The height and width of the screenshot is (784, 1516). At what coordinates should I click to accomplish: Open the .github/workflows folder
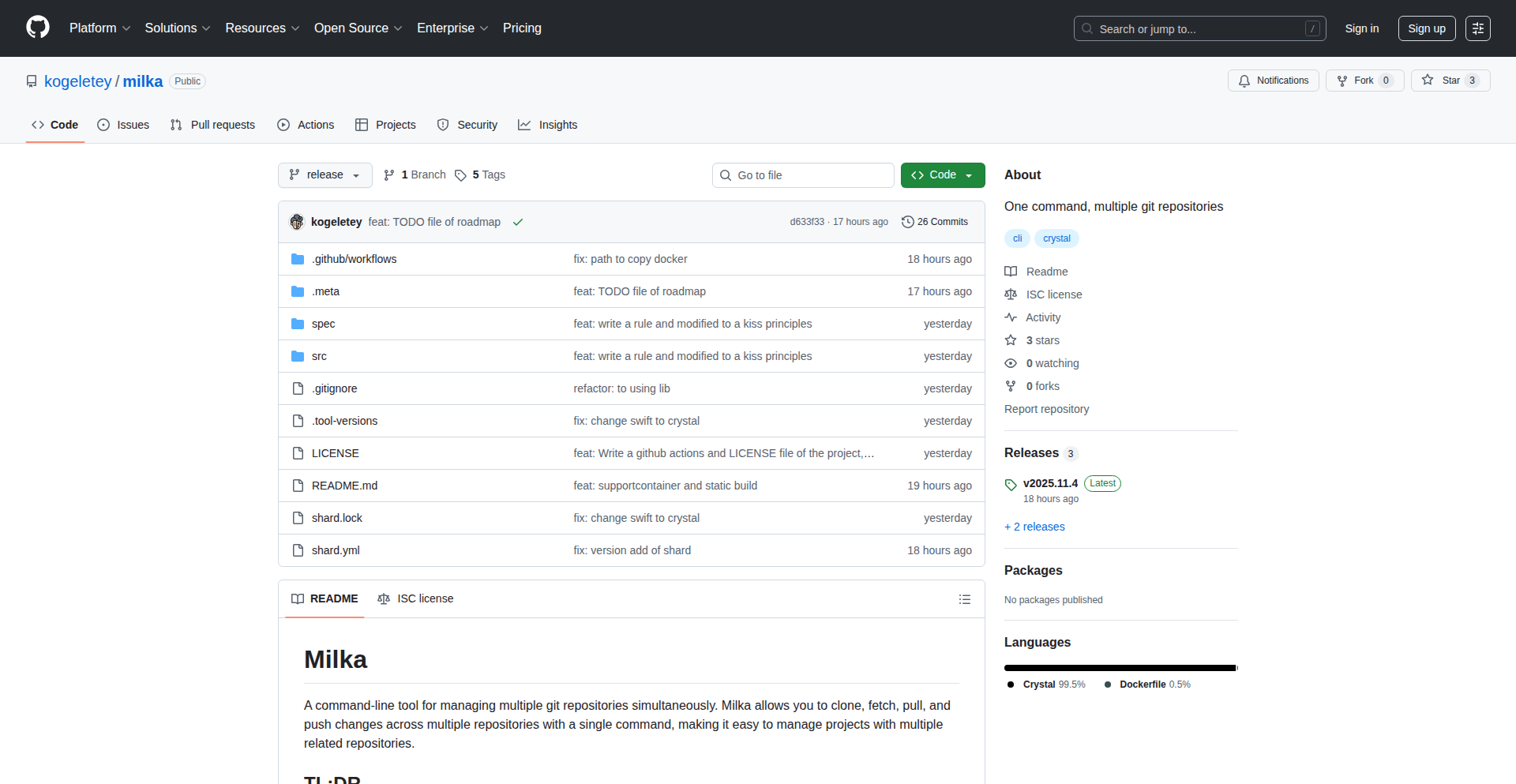pos(354,259)
